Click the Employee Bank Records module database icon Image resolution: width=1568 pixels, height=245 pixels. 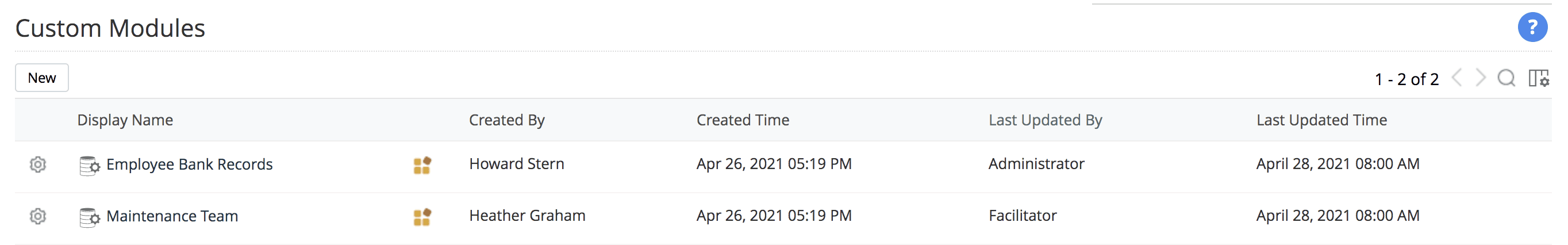click(x=89, y=165)
